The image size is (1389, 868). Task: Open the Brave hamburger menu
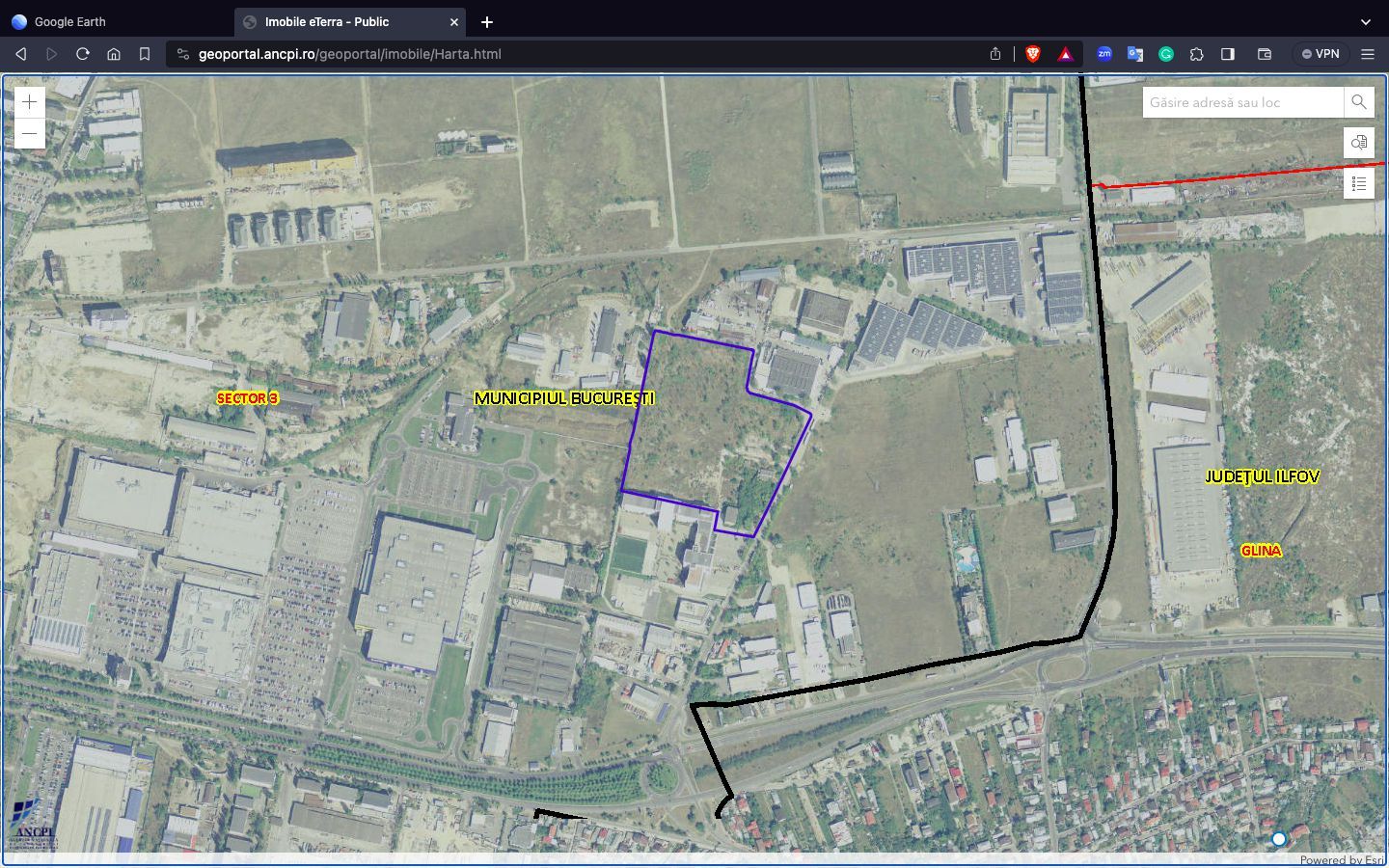1368,54
